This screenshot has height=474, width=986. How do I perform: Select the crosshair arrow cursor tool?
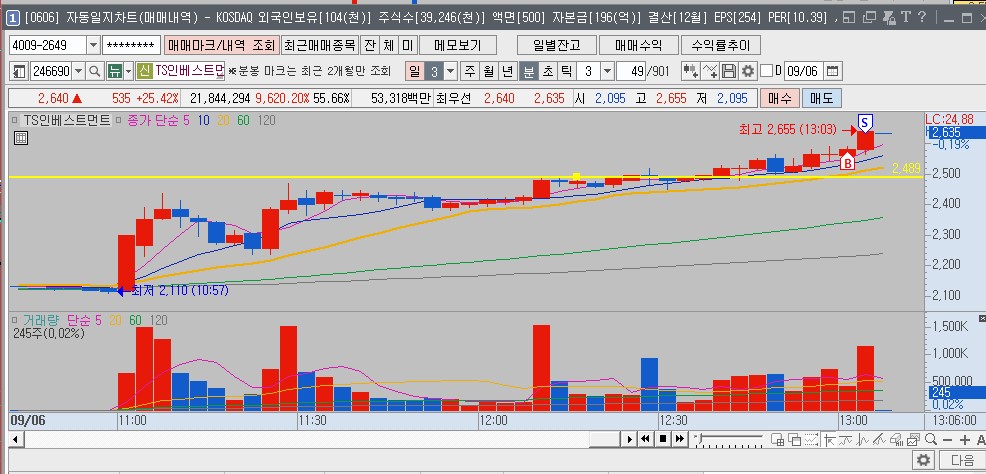pyautogui.click(x=829, y=439)
